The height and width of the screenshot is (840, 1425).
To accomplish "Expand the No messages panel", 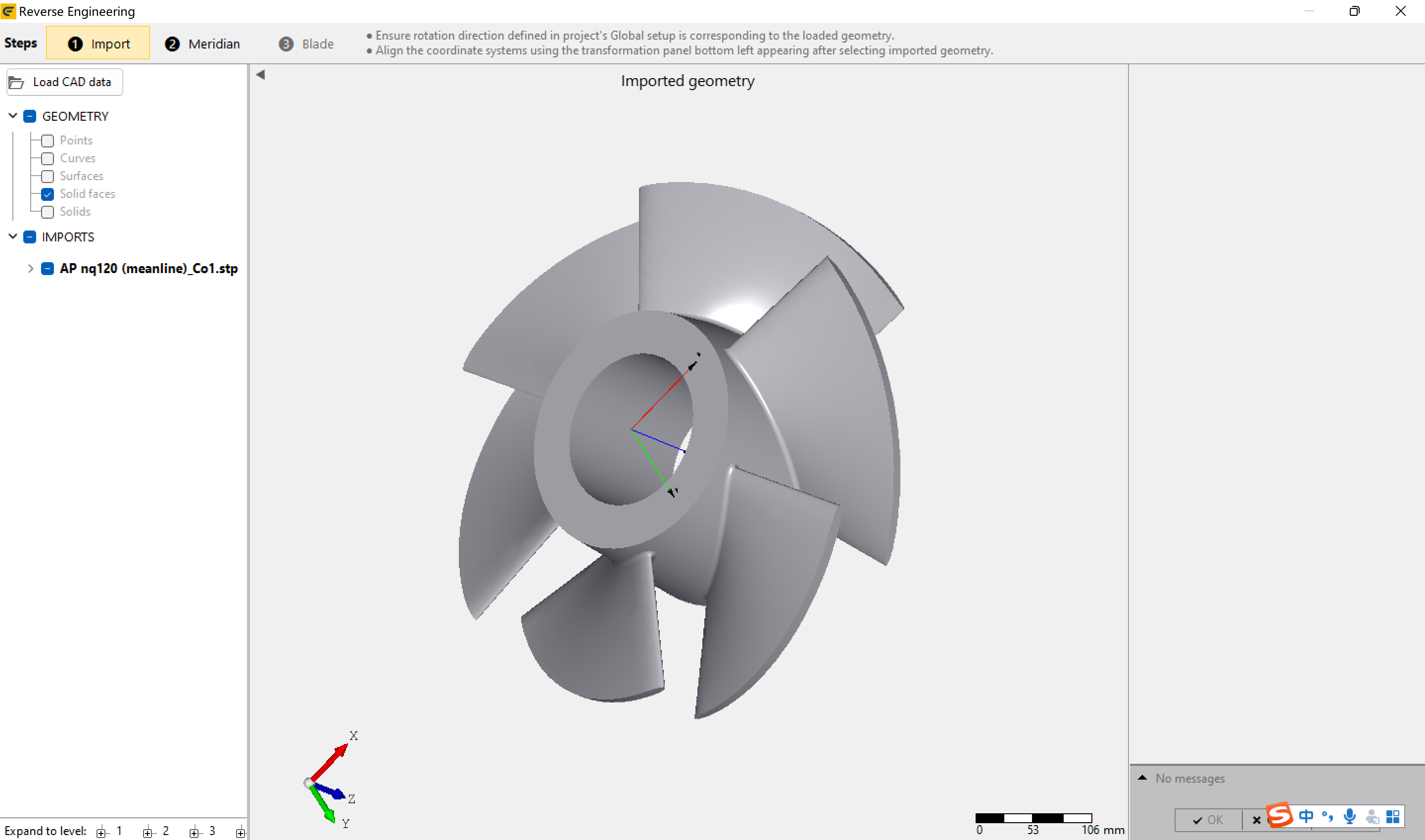I will tap(1142, 778).
